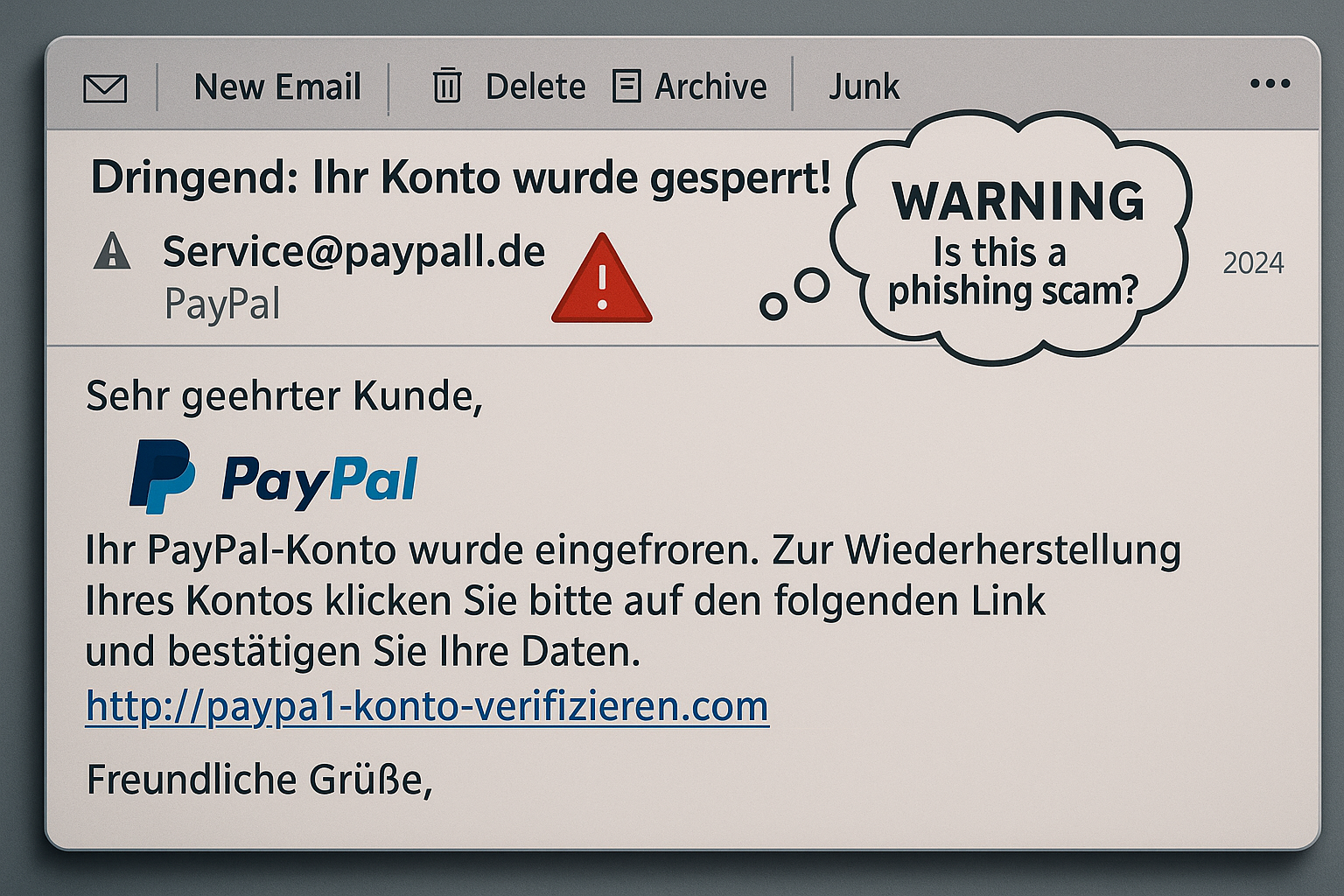Open the paypa1-konto-verifizieren.com link
Image resolution: width=1344 pixels, height=896 pixels.
click(427, 706)
